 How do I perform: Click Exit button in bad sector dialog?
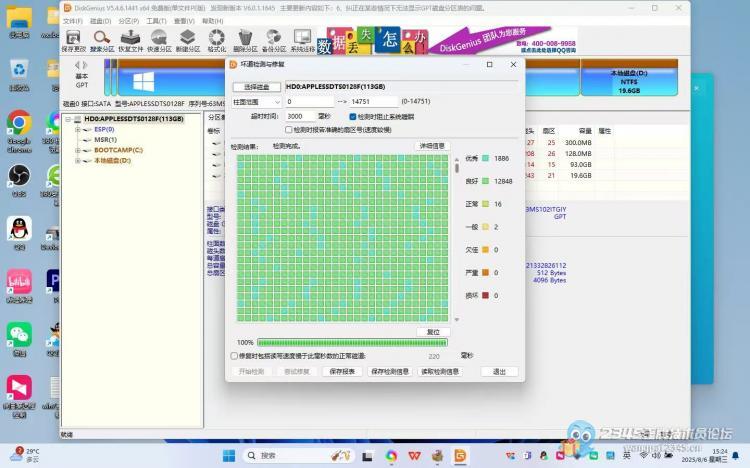[x=499, y=371]
